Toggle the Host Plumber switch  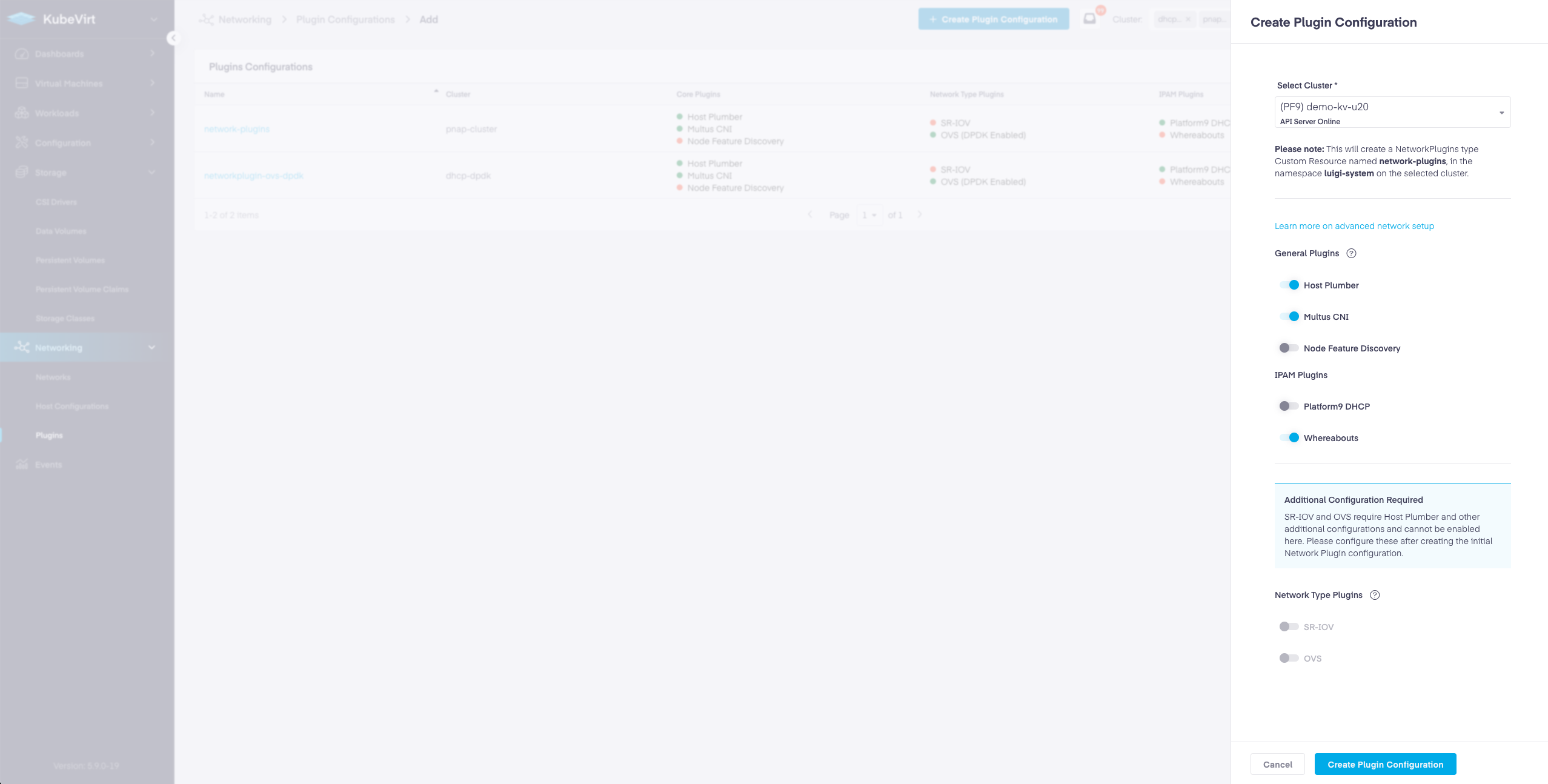tap(1289, 285)
